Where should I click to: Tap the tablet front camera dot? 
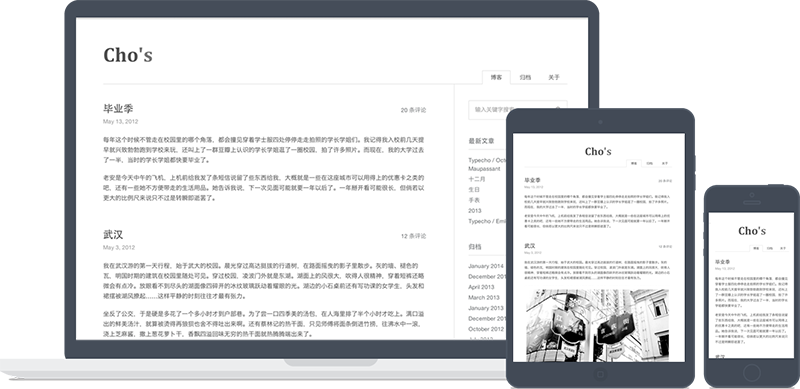pyautogui.click(x=600, y=122)
